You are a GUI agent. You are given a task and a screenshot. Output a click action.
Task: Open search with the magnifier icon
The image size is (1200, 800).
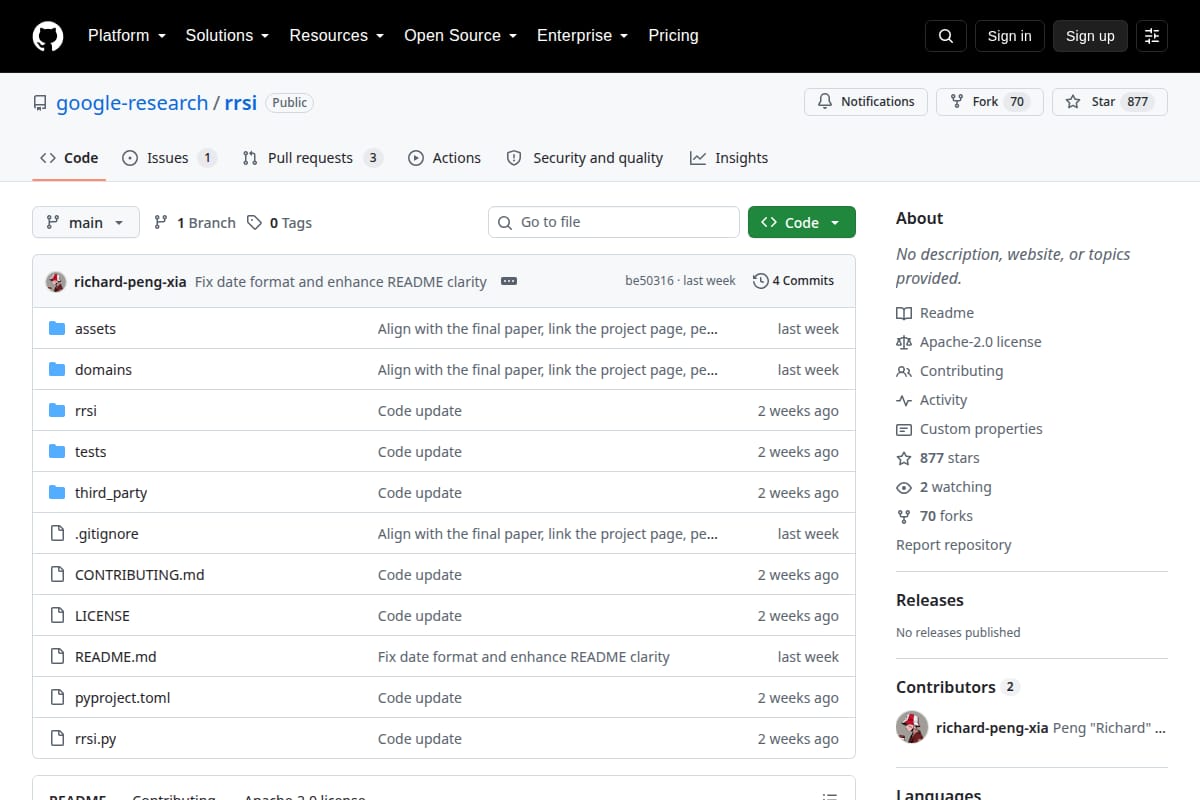(x=946, y=36)
